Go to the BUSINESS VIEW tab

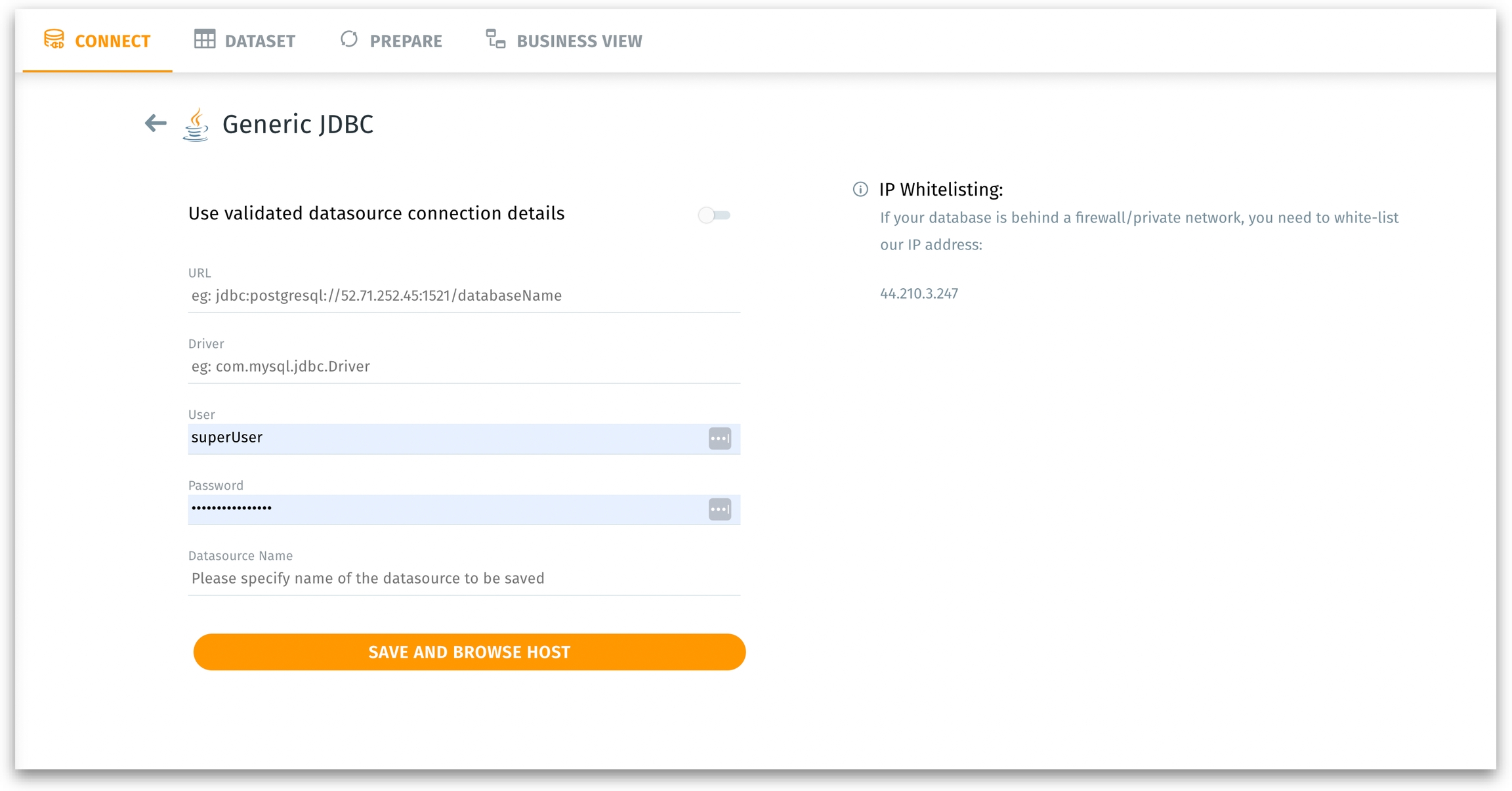click(579, 41)
